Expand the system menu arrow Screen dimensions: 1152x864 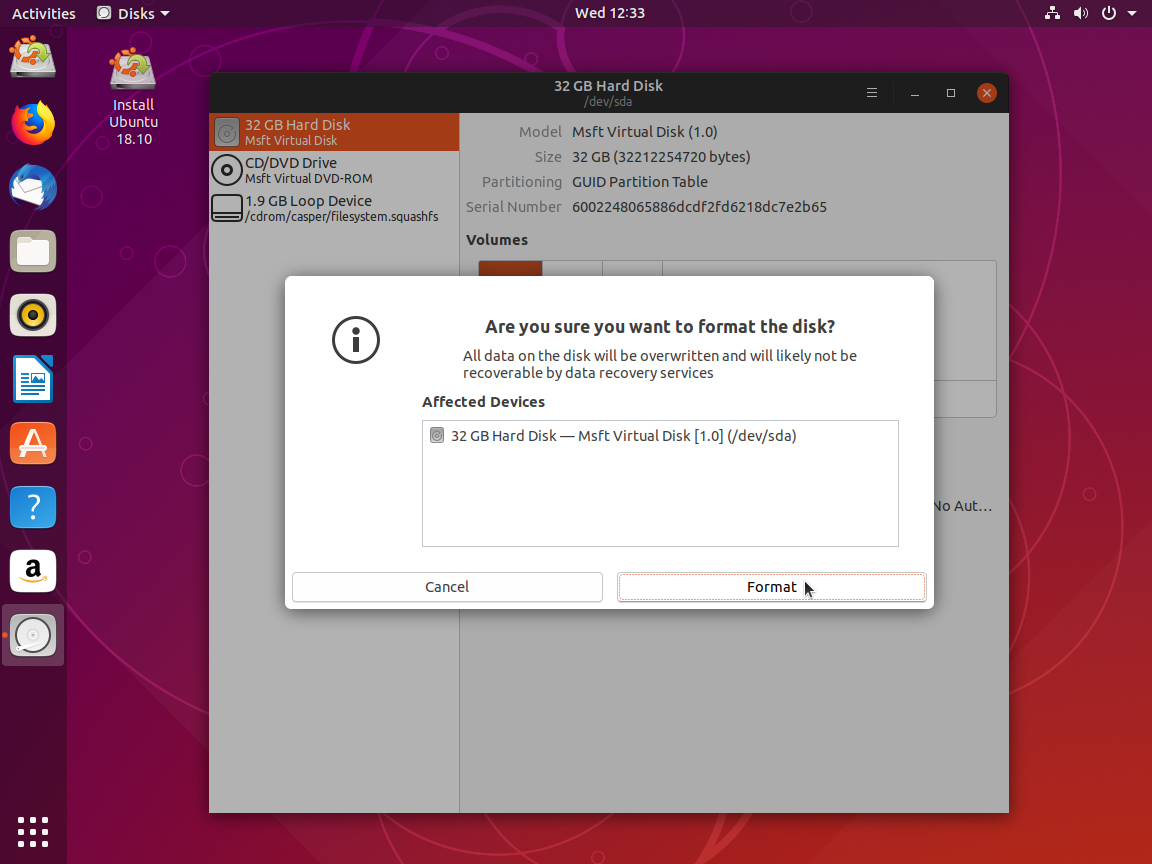click(1132, 13)
